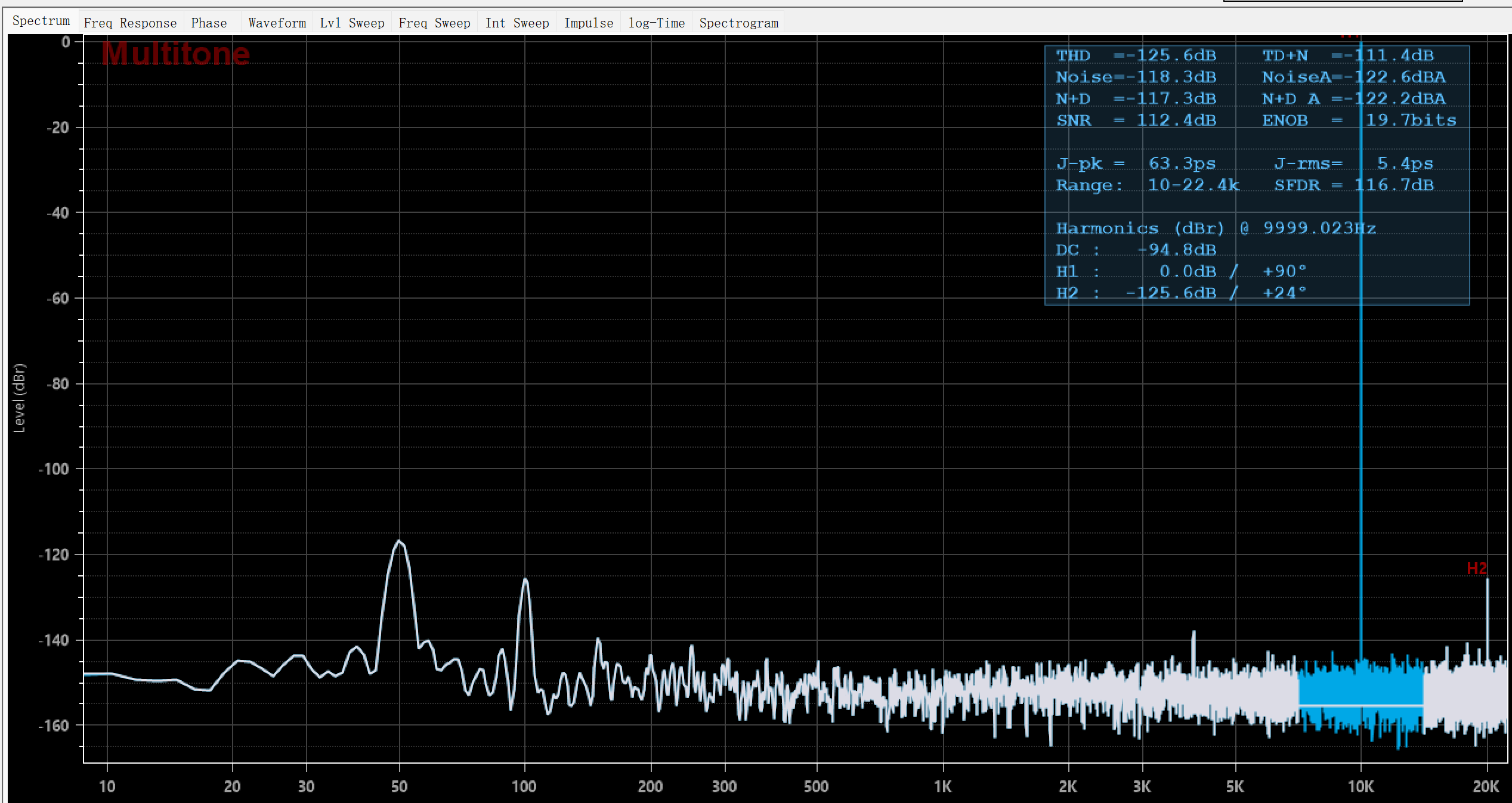Image resolution: width=1512 pixels, height=803 pixels.
Task: Go to the Lvl Sweep tab
Action: pyautogui.click(x=352, y=23)
